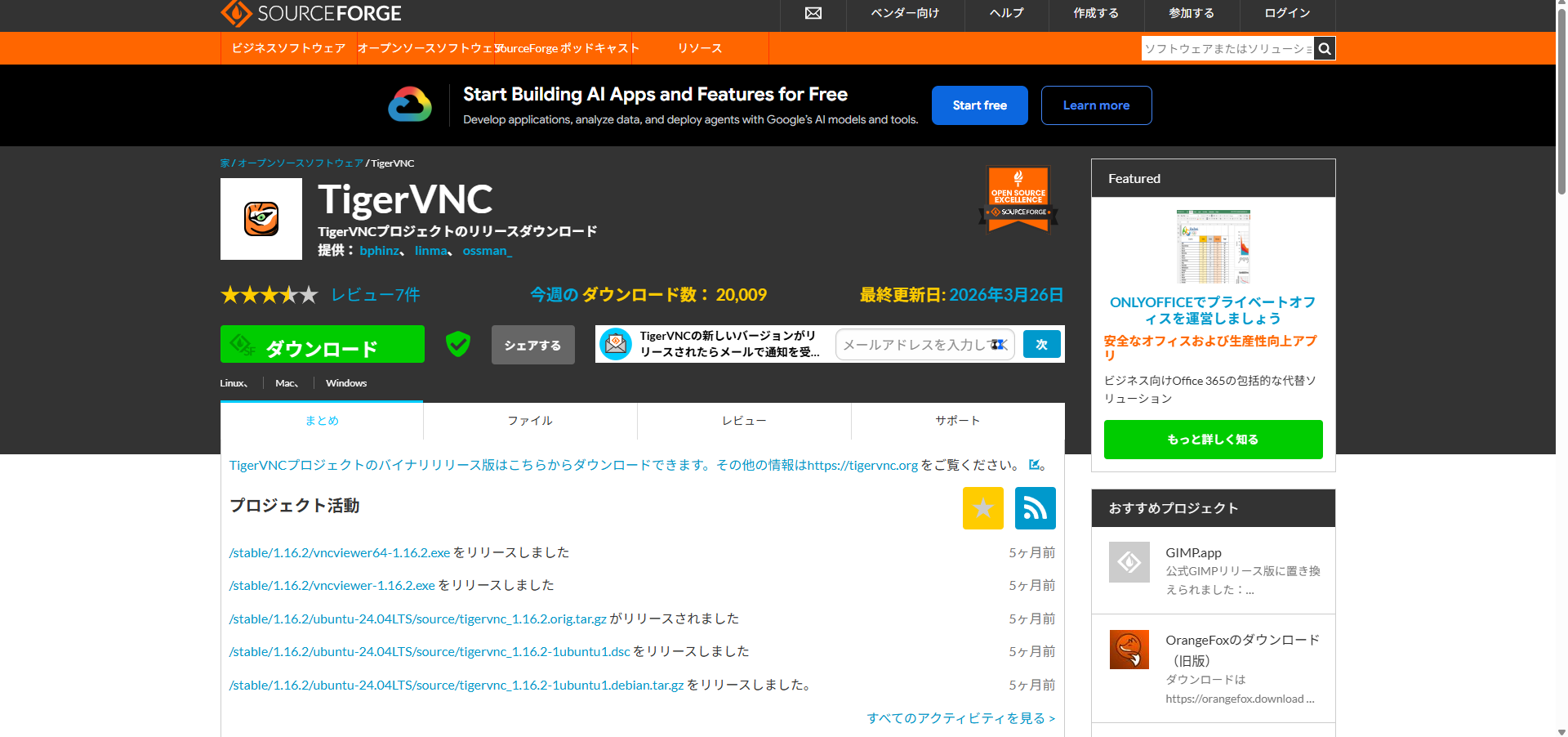Click 最終更新日 2026年3月26日 text
Screen dimensions: 1568x737
961,295
